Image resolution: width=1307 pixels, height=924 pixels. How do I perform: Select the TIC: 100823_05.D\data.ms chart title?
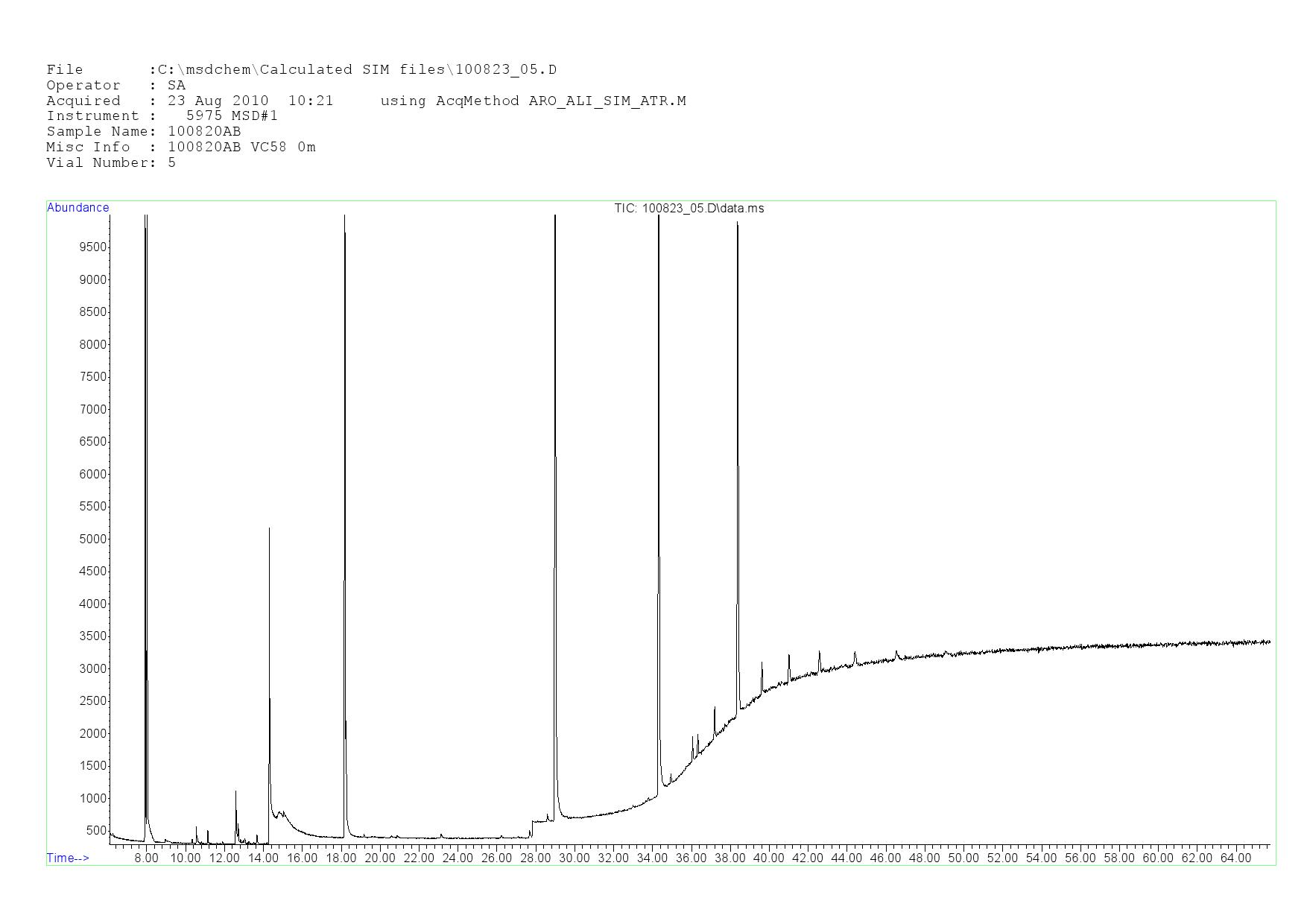coord(689,209)
